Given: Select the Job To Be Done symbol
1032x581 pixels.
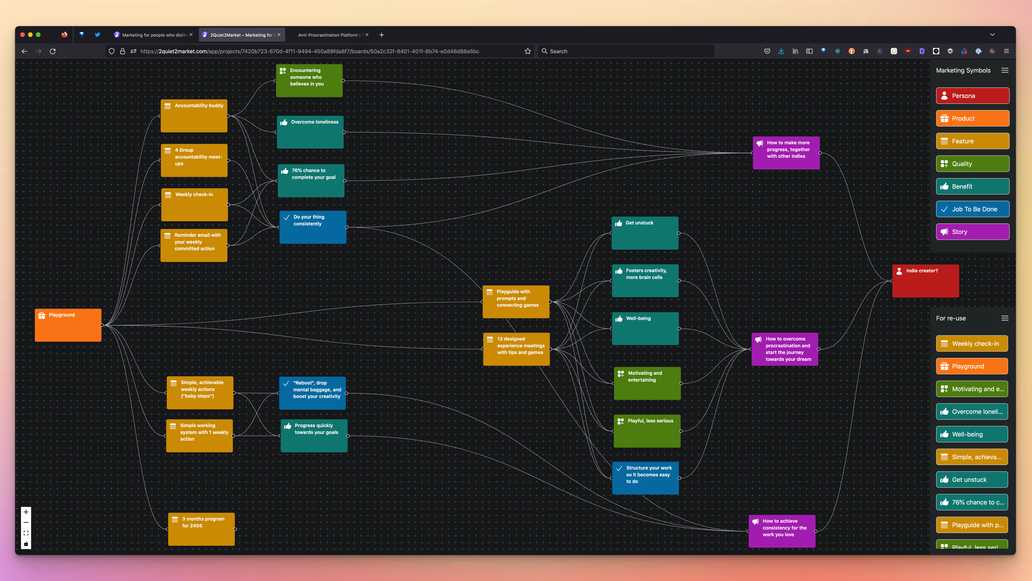Looking at the screenshot, I should [972, 209].
